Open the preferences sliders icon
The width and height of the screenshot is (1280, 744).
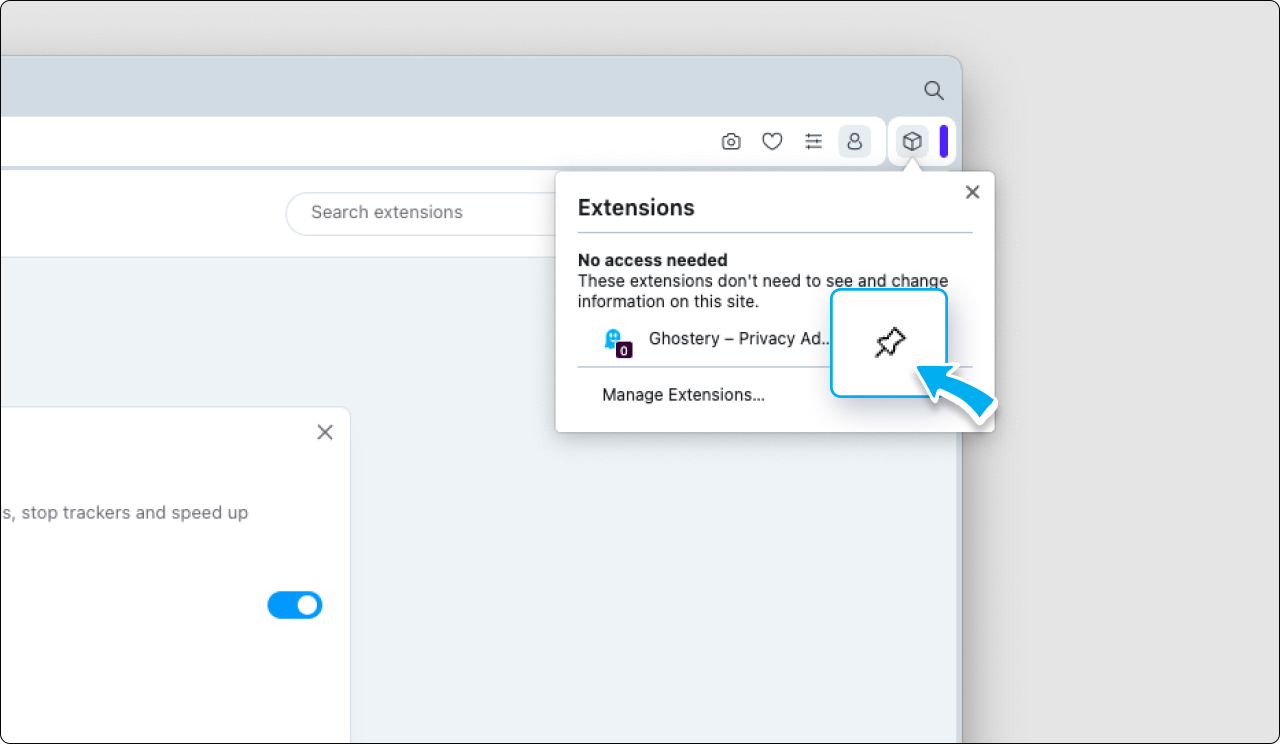click(x=813, y=141)
